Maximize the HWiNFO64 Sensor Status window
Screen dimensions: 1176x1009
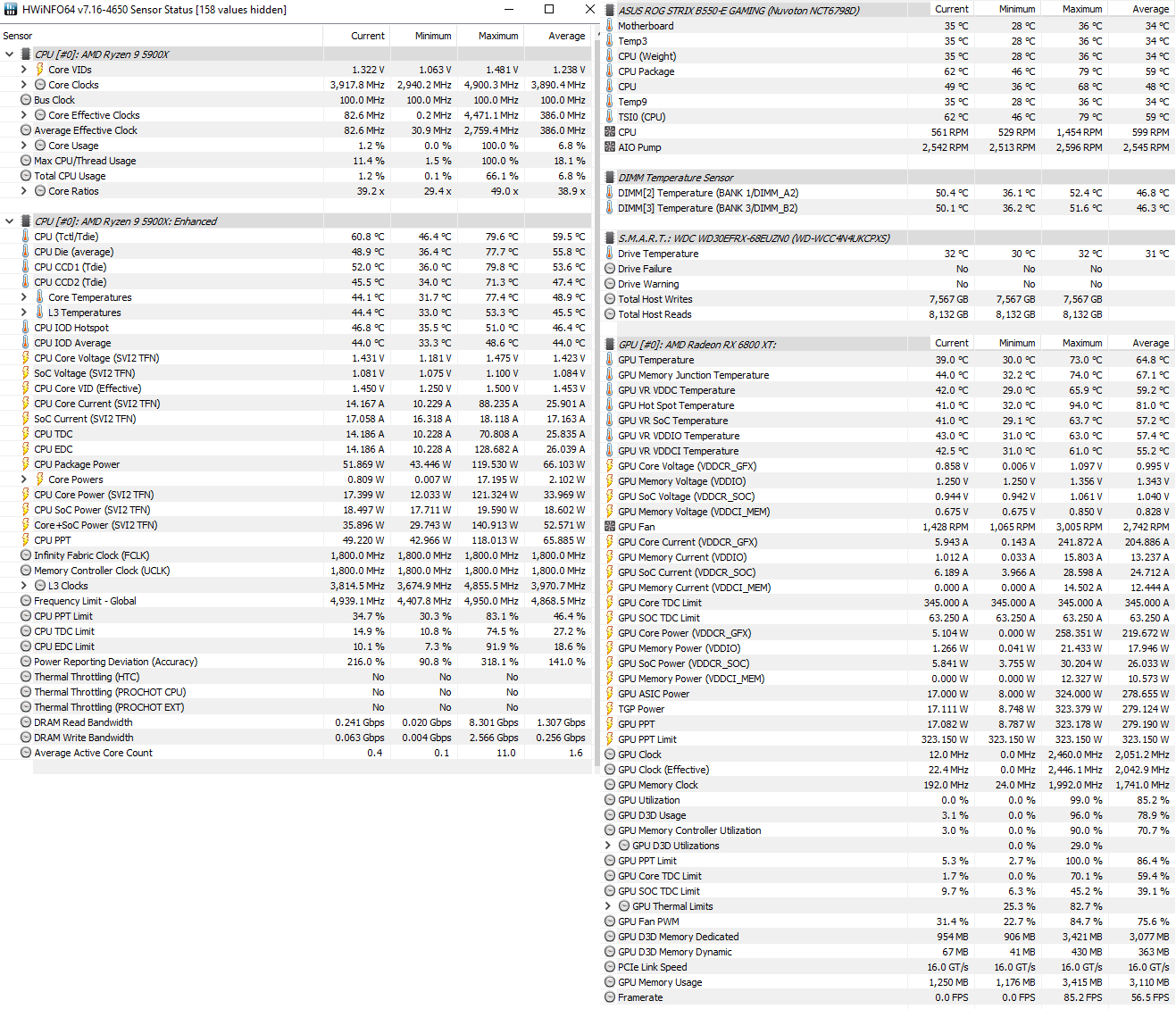coord(549,9)
